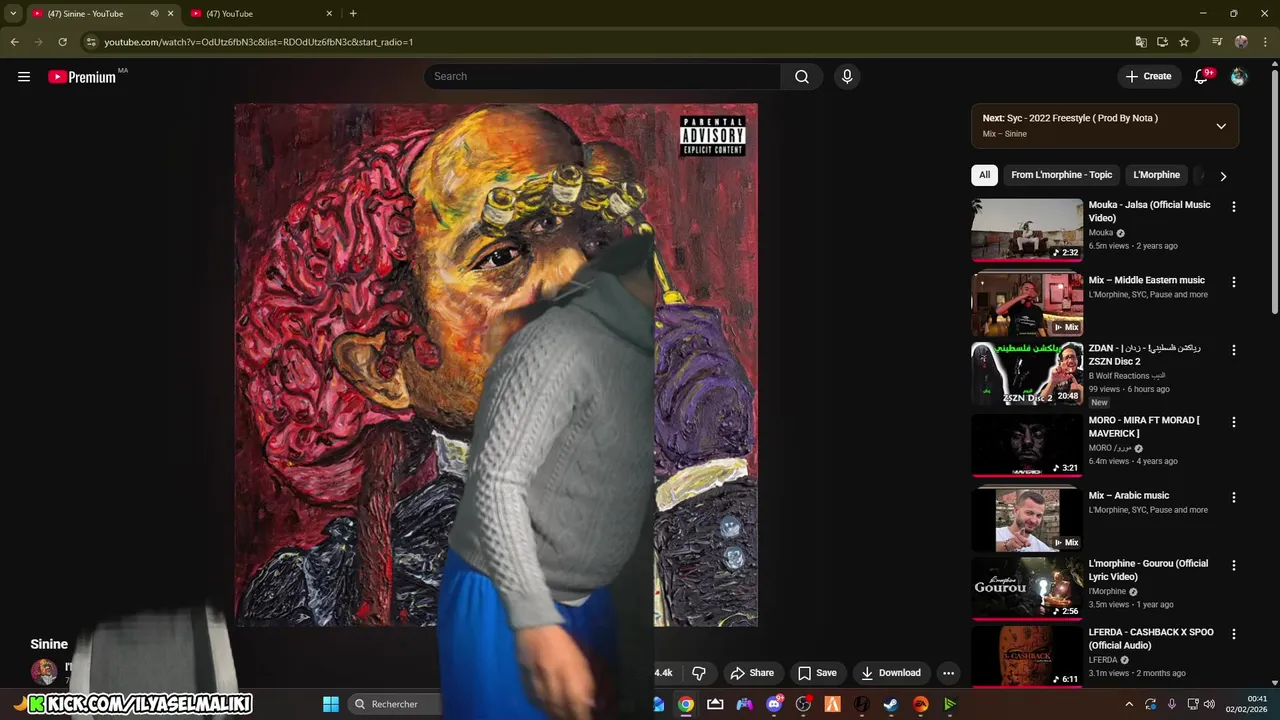Mute the Sinine tab audio icon

154,14
